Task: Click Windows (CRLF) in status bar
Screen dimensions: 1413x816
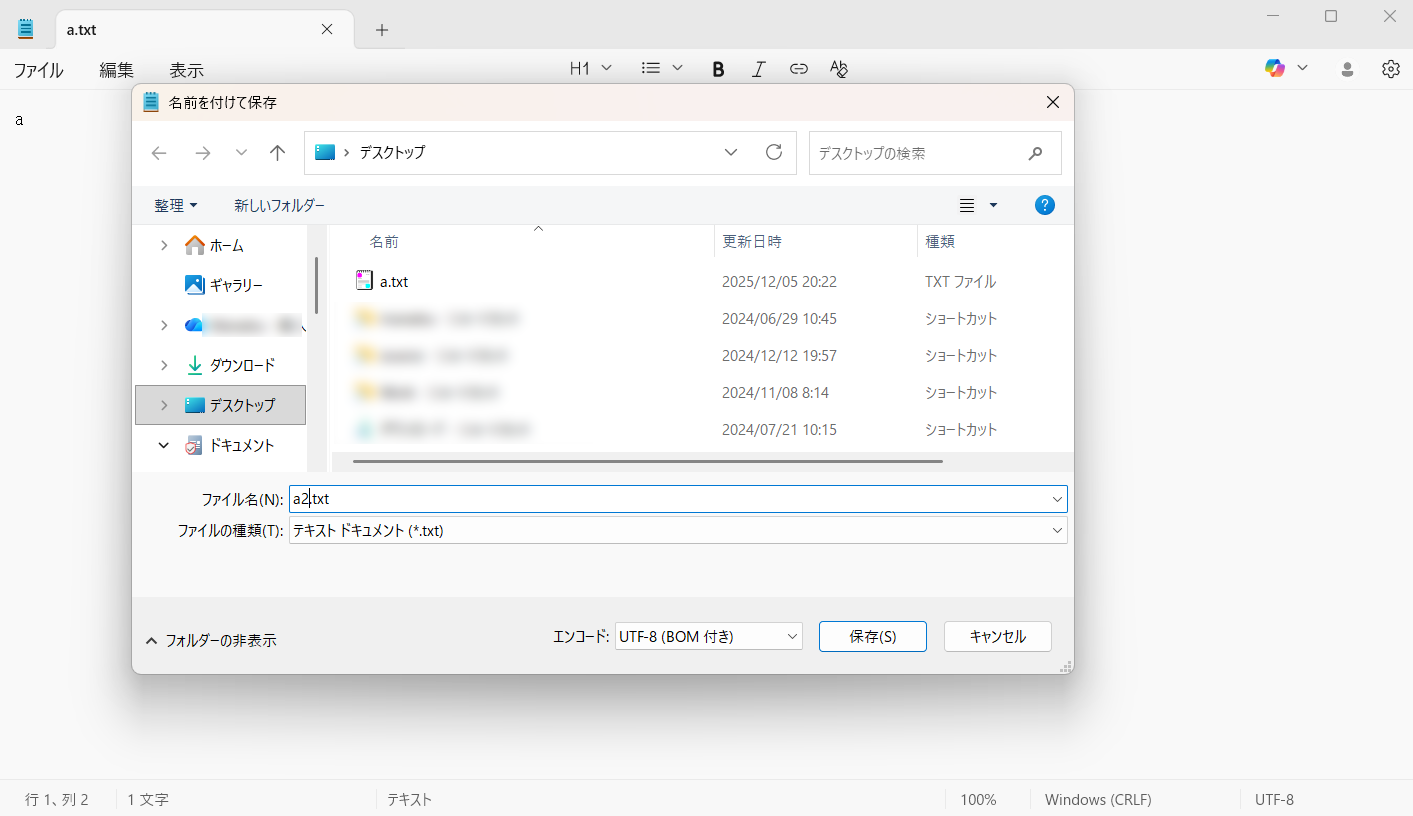Action: [1098, 800]
